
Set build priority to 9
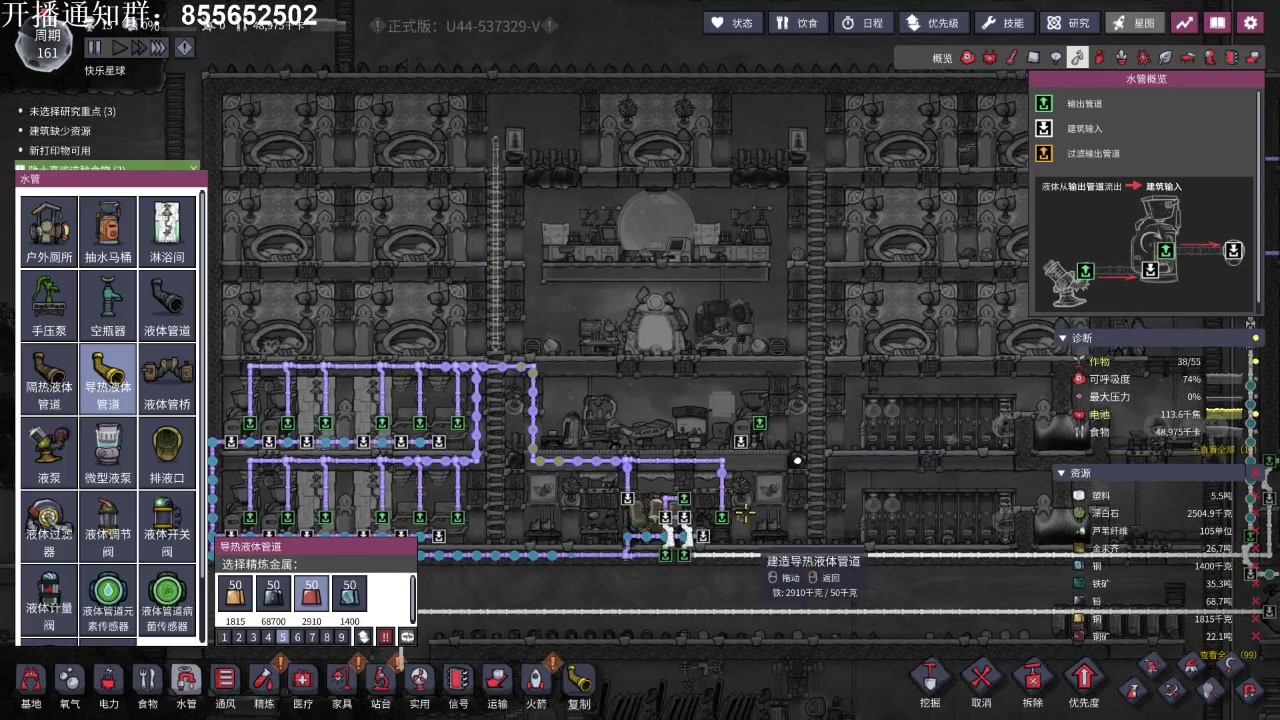(341, 637)
